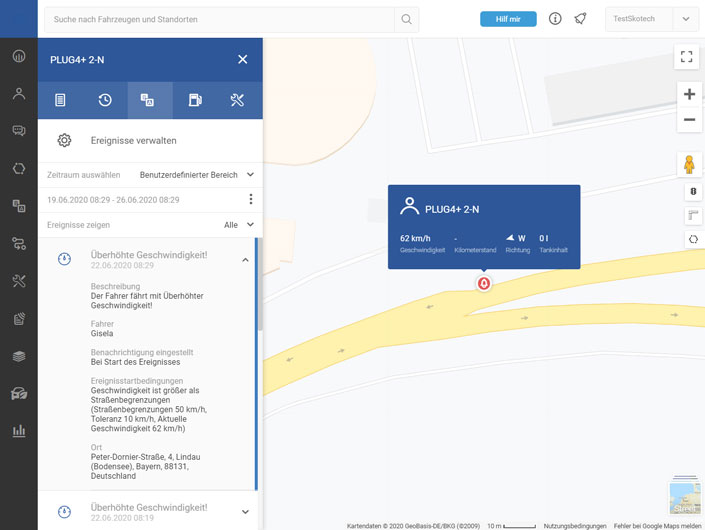This screenshot has width=705, height=530.
Task: Switch to the vehicle details document tab
Action: point(60,100)
